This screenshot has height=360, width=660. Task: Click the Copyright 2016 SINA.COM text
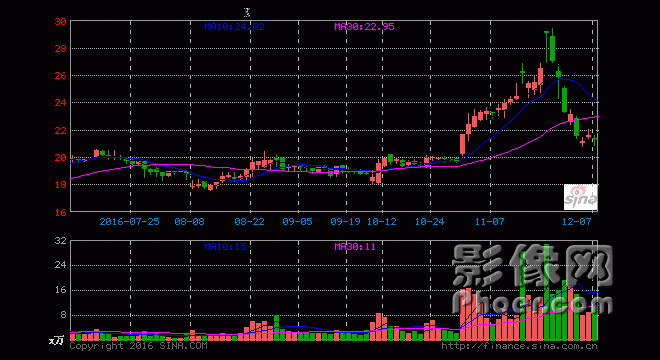tap(138, 346)
